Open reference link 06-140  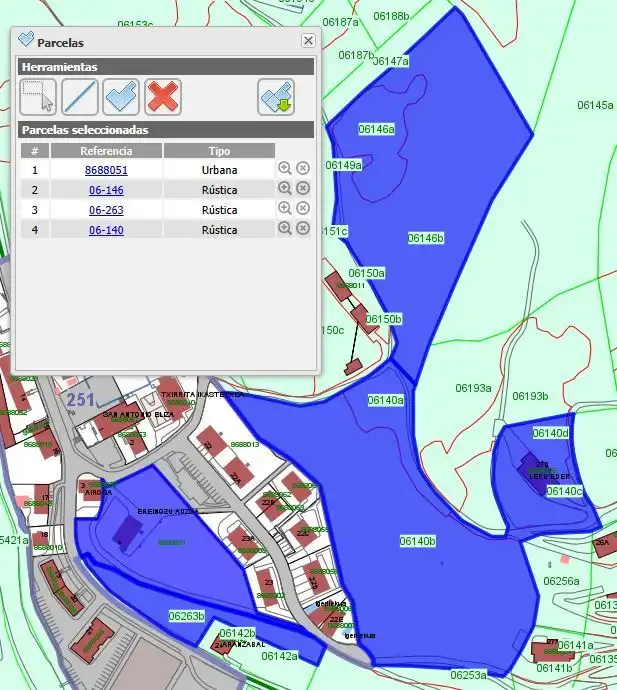(106, 230)
